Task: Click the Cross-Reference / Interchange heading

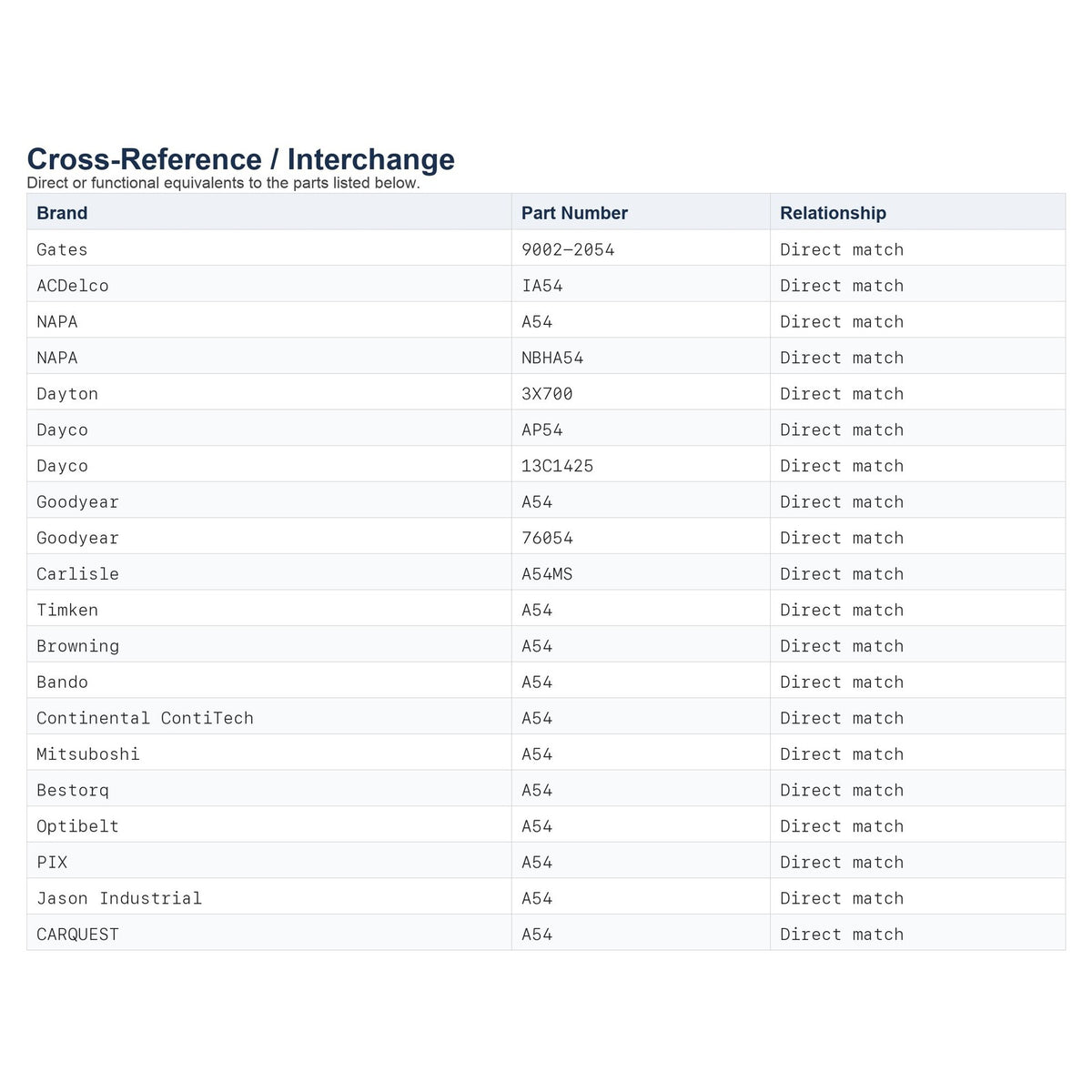Action: [241, 159]
